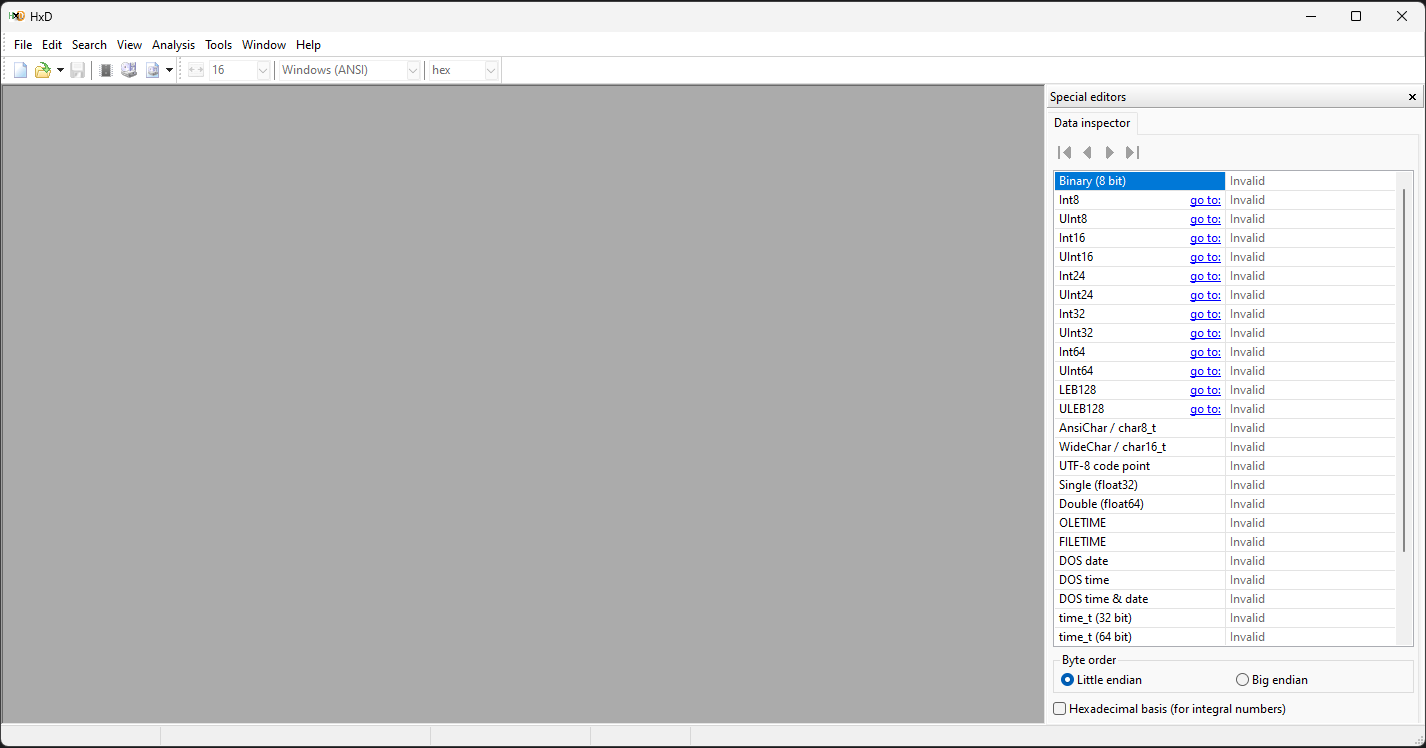Open the Edit menu
Viewport: 1426px width, 748px height.
tap(52, 45)
